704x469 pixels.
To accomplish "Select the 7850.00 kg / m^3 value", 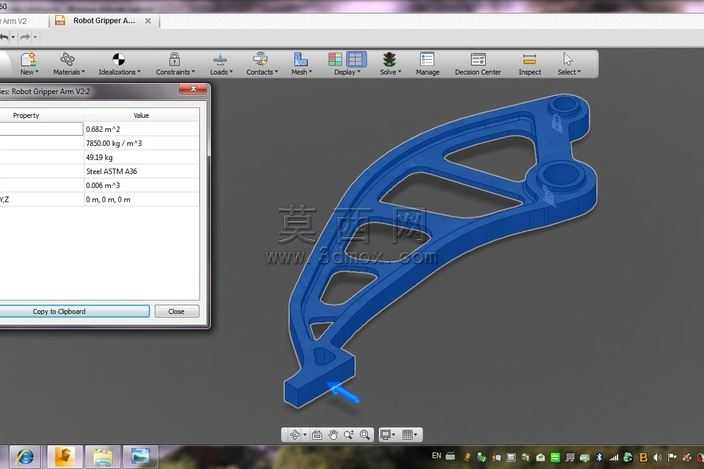I will pos(114,143).
